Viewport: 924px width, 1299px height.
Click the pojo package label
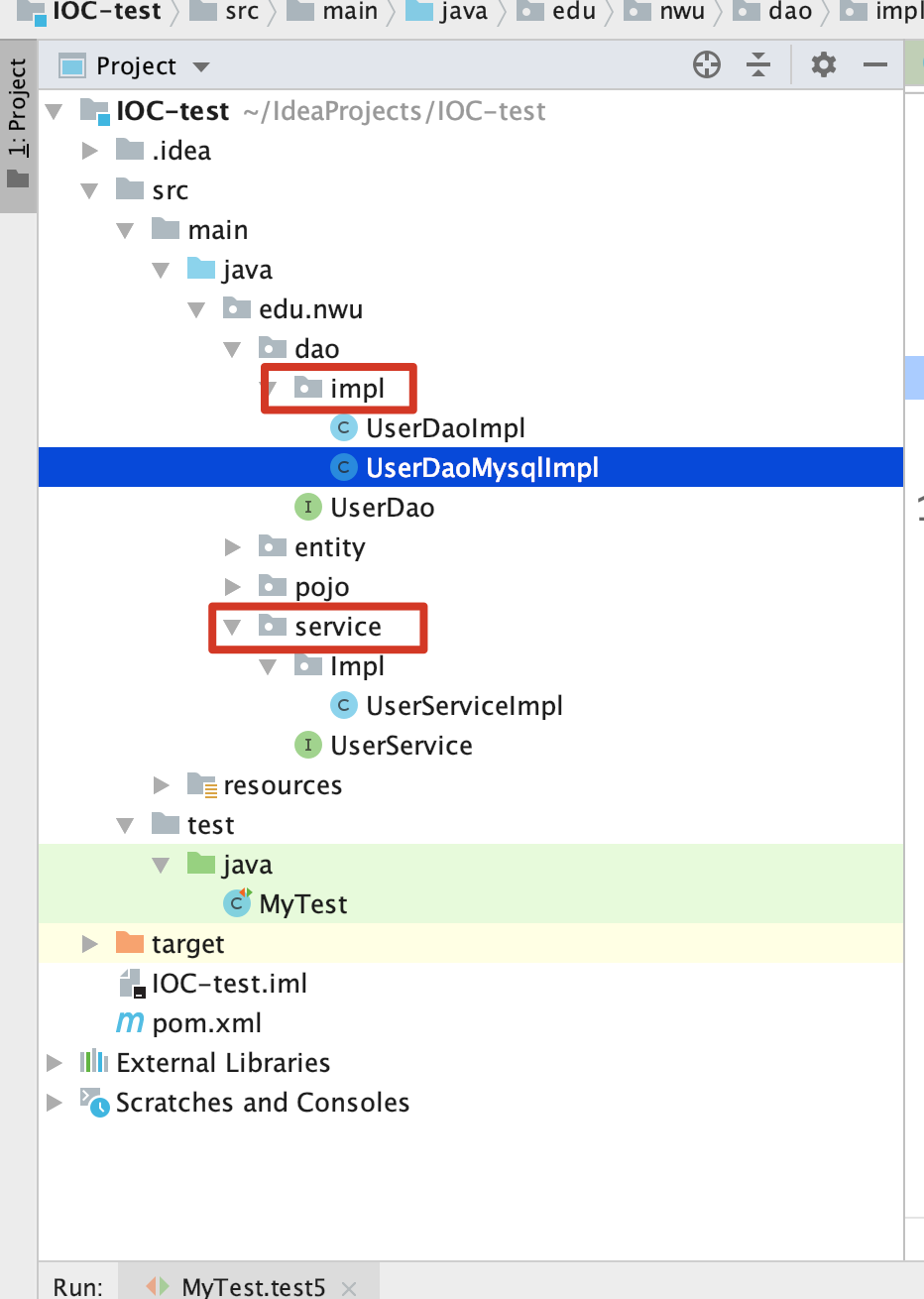321,587
